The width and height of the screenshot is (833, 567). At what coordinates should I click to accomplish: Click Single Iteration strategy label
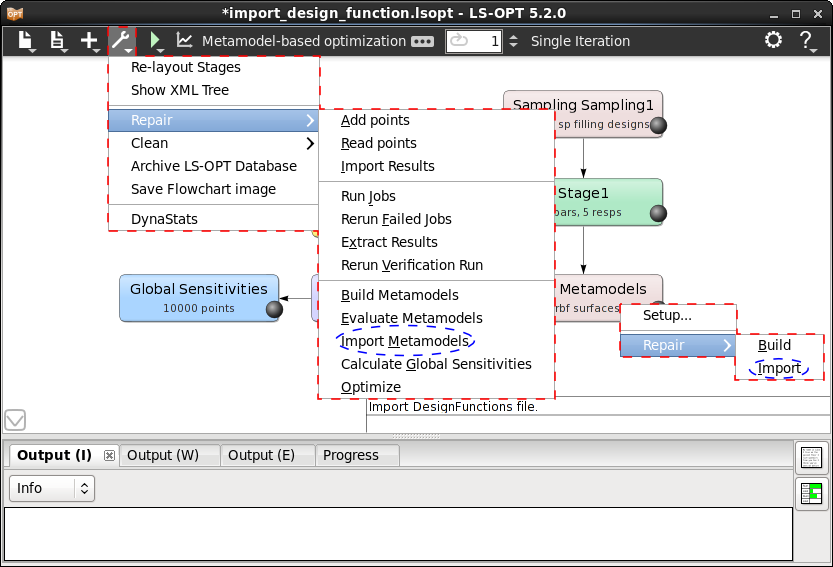[580, 41]
